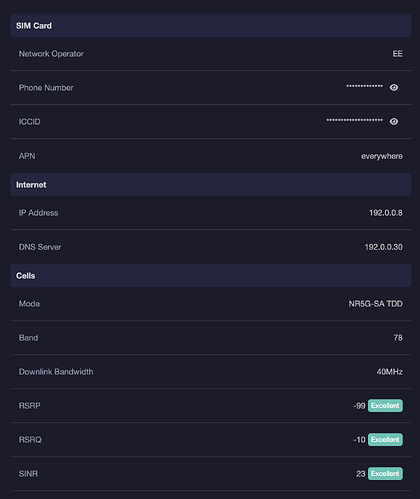Image resolution: width=420 pixels, height=499 pixels.
Task: Click the Phone Number label
Action: (46, 88)
